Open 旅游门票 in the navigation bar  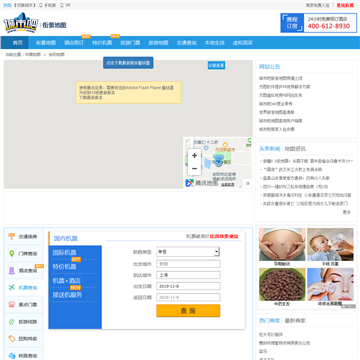point(130,43)
